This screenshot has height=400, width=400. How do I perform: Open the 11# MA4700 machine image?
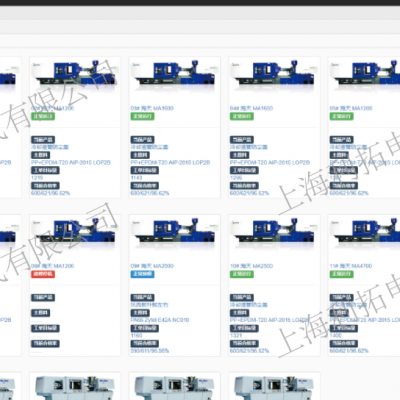365,233
